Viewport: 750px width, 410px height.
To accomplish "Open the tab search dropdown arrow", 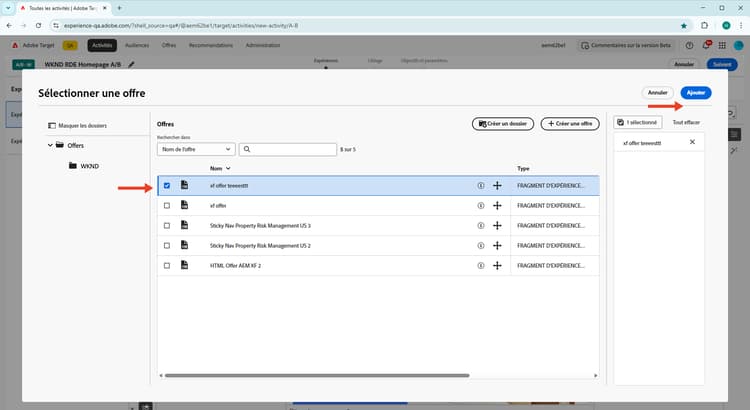I will click(8, 8).
